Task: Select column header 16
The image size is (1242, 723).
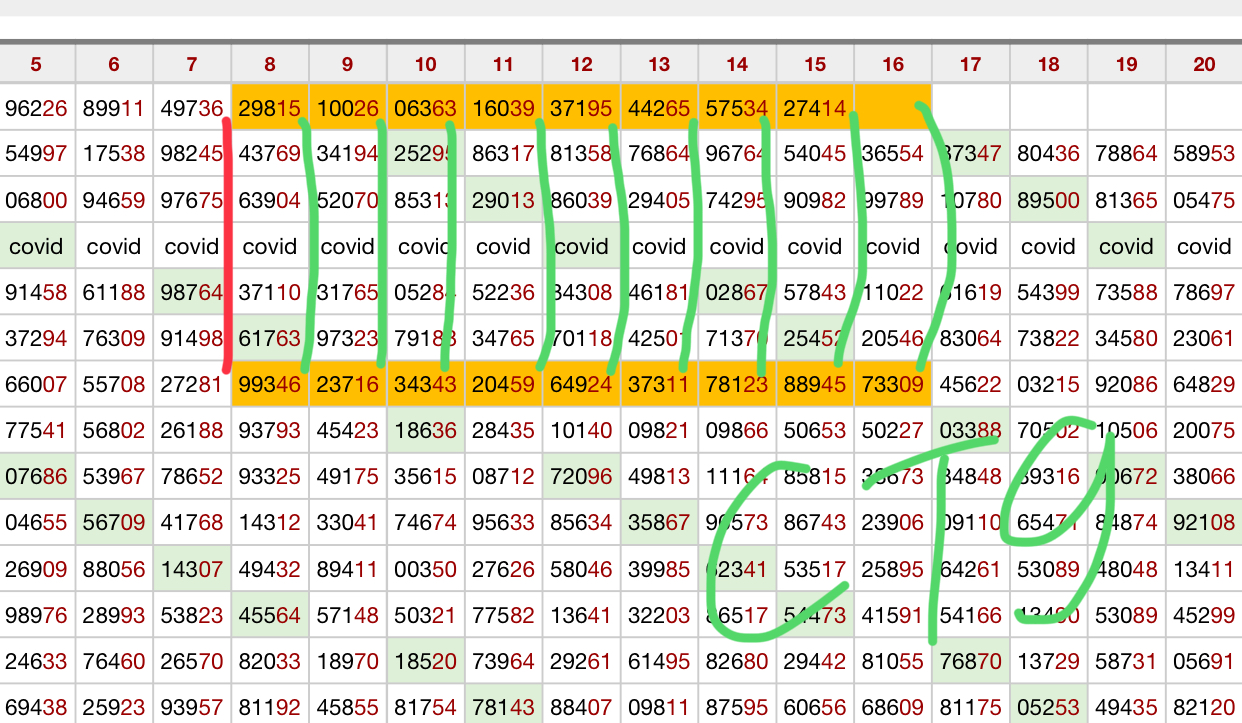Action: pos(893,65)
